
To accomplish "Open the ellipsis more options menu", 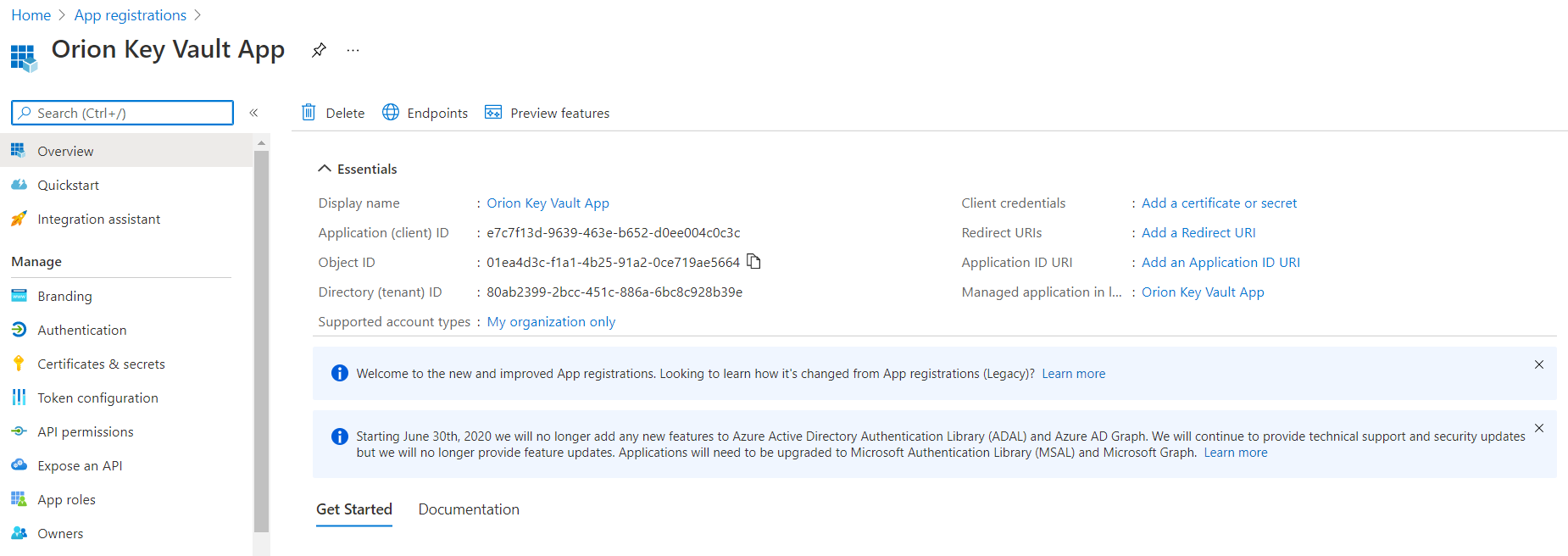I will click(353, 50).
